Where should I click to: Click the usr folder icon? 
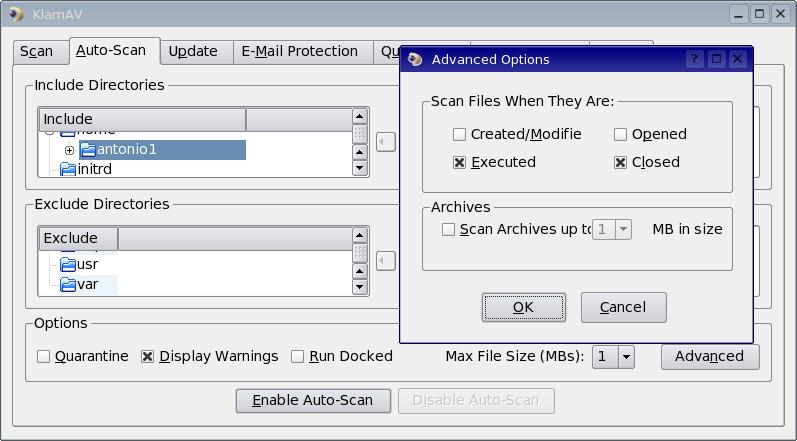pyautogui.click(x=68, y=264)
